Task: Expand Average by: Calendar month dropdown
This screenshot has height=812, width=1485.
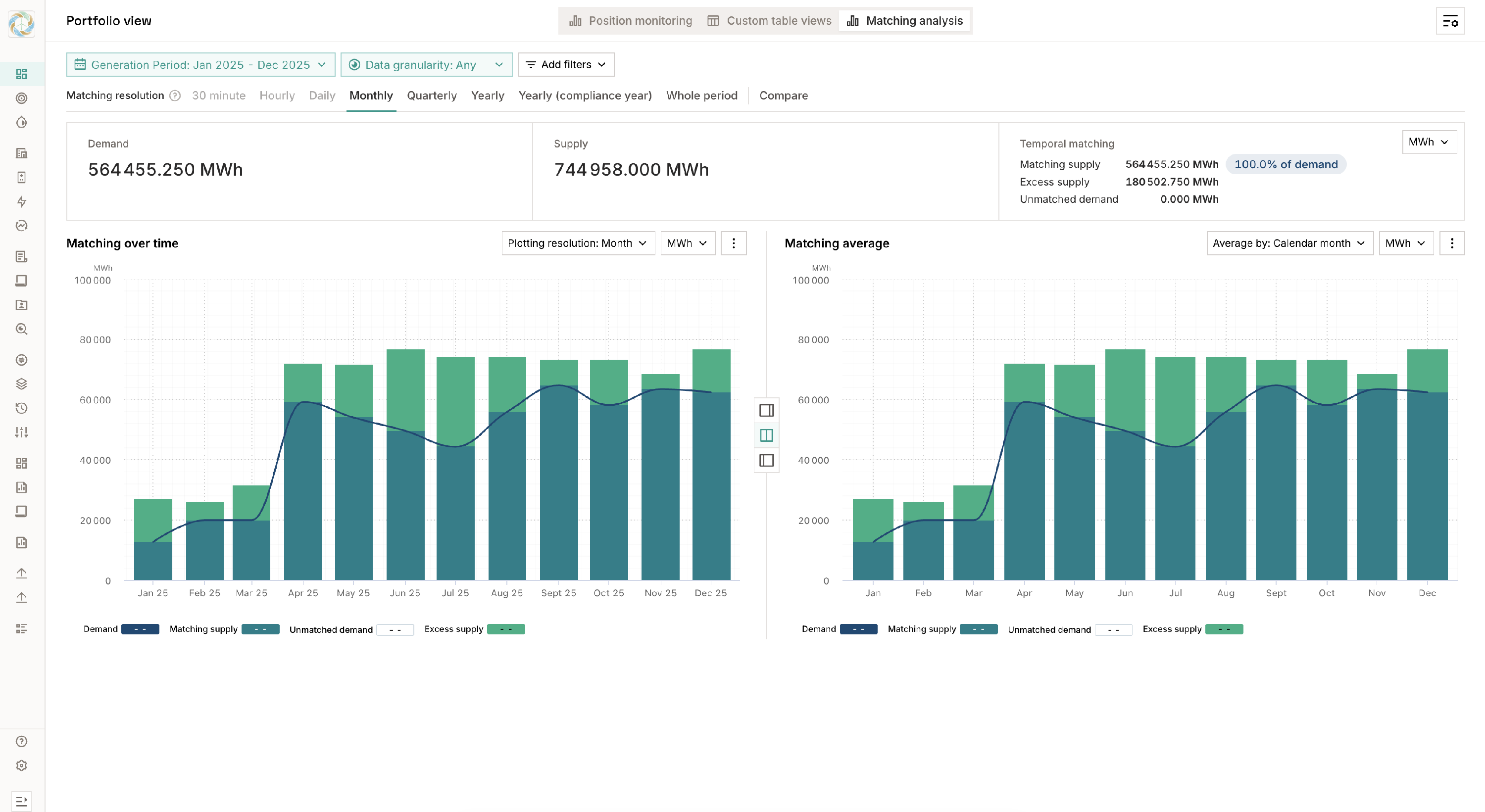Action: click(1289, 243)
